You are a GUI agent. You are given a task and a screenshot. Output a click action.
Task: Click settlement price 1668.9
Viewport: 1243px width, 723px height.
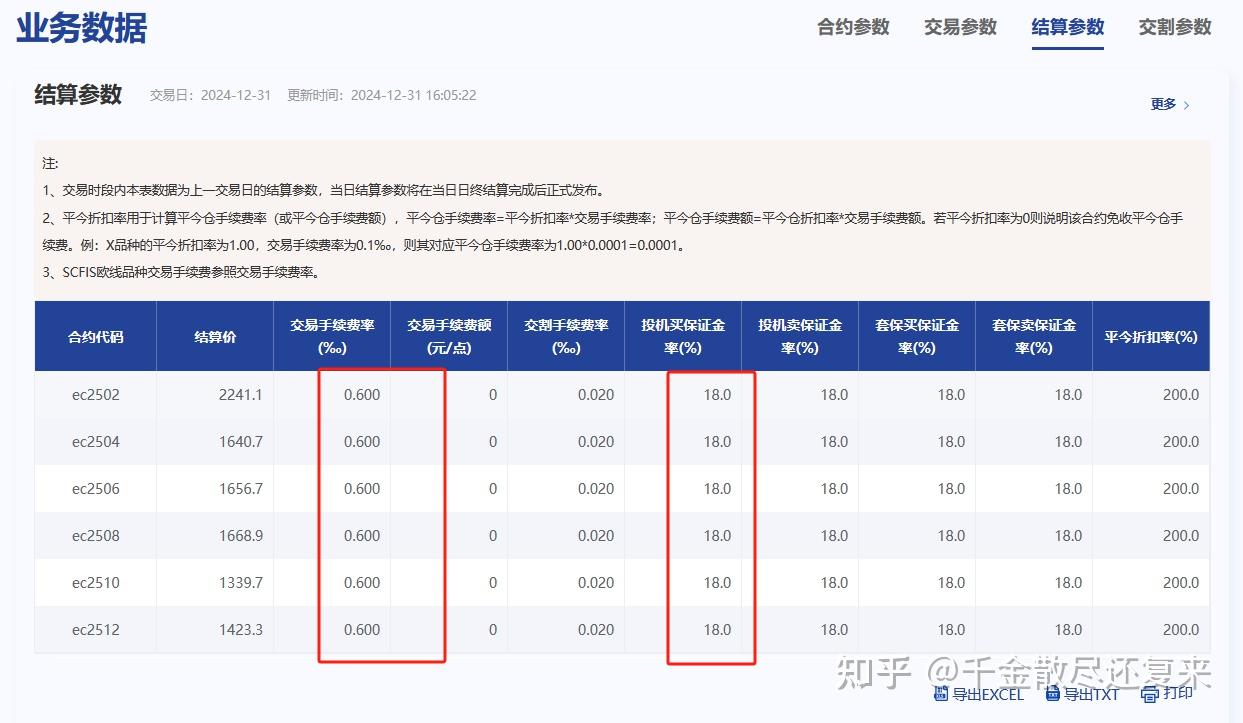240,536
